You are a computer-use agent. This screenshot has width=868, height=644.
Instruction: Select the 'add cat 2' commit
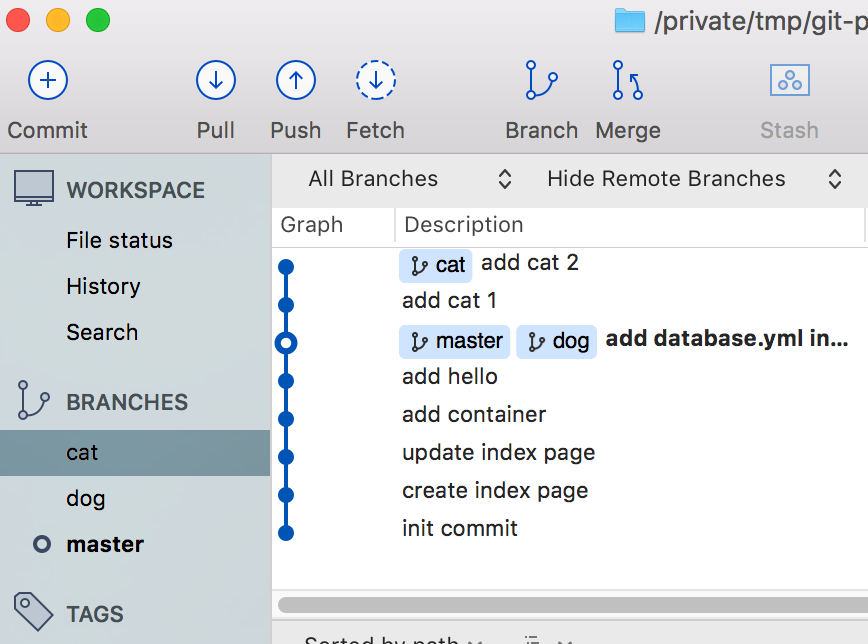(x=530, y=263)
